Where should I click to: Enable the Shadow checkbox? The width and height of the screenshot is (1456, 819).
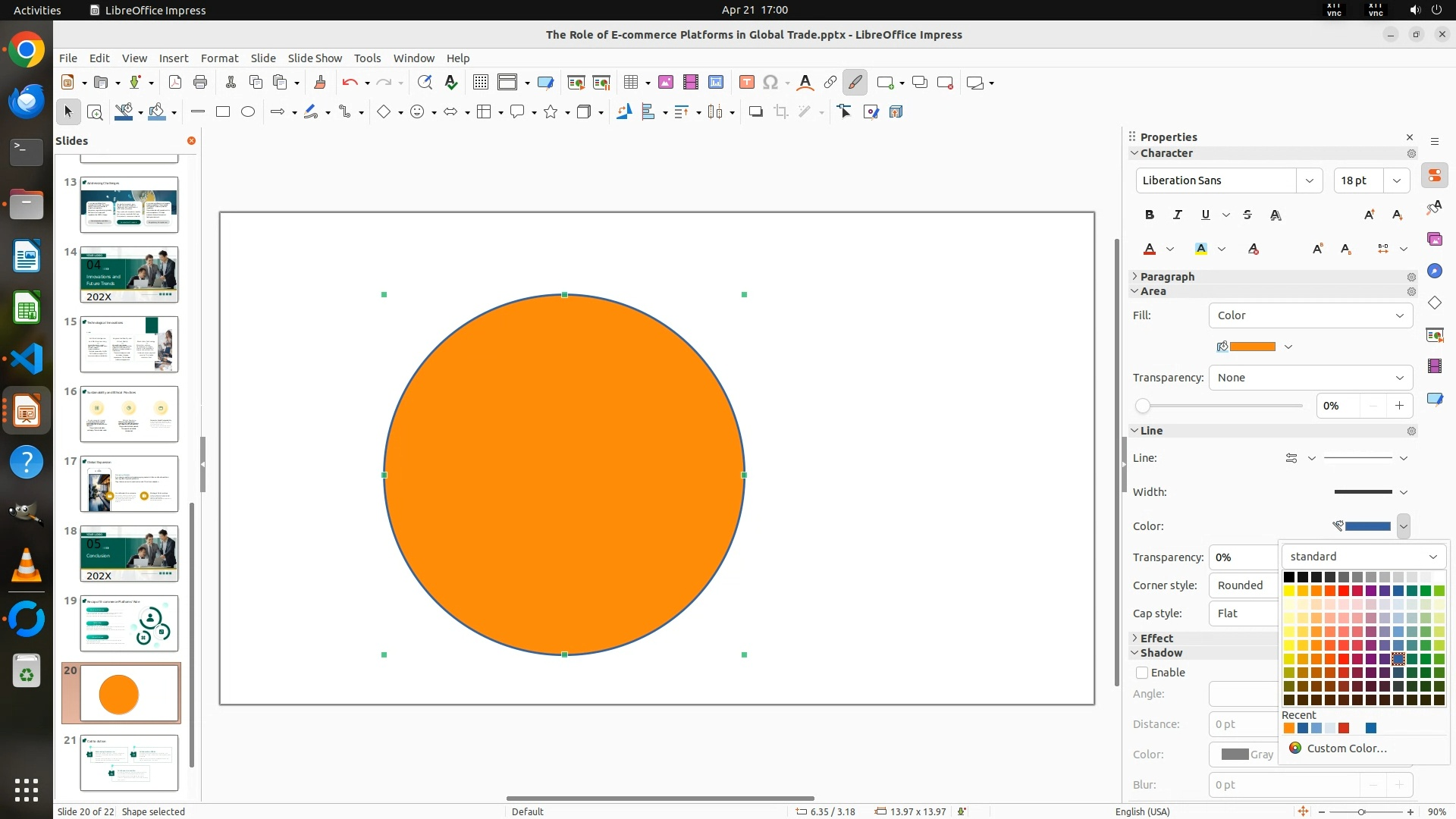pyautogui.click(x=1142, y=673)
